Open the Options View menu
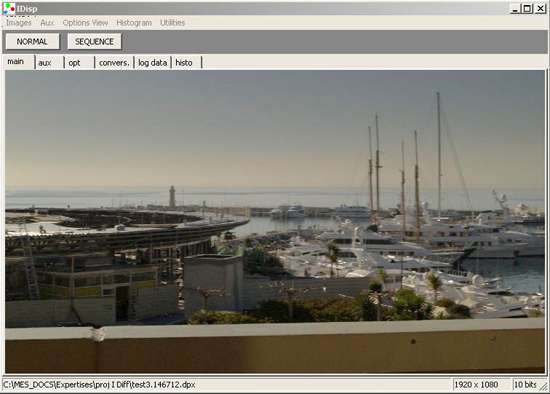Viewport: 550px width, 394px height. [x=85, y=23]
